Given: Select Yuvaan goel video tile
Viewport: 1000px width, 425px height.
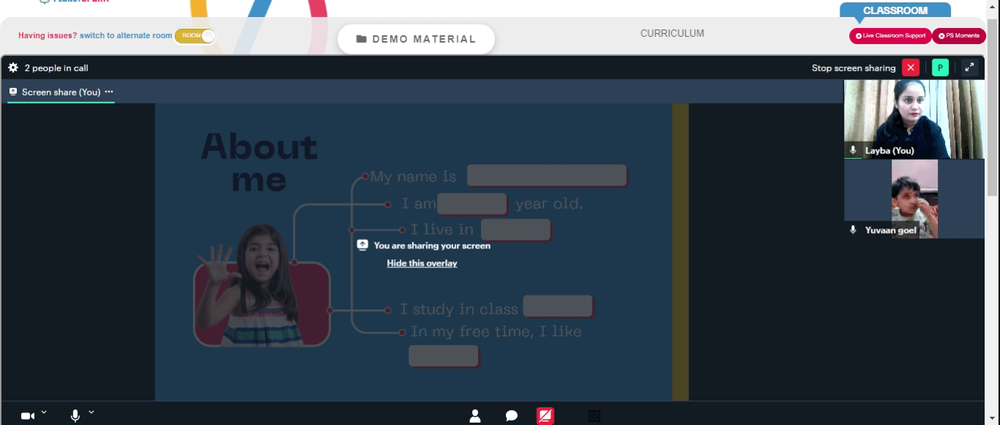Looking at the screenshot, I should click(x=914, y=199).
